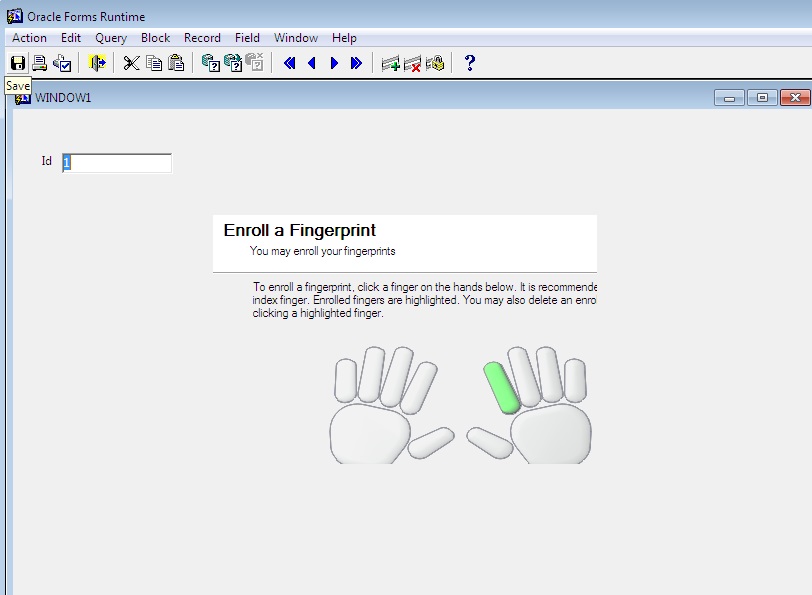Click the Paste clipboard icon
Viewport: 812px width, 595px height.
(176, 63)
